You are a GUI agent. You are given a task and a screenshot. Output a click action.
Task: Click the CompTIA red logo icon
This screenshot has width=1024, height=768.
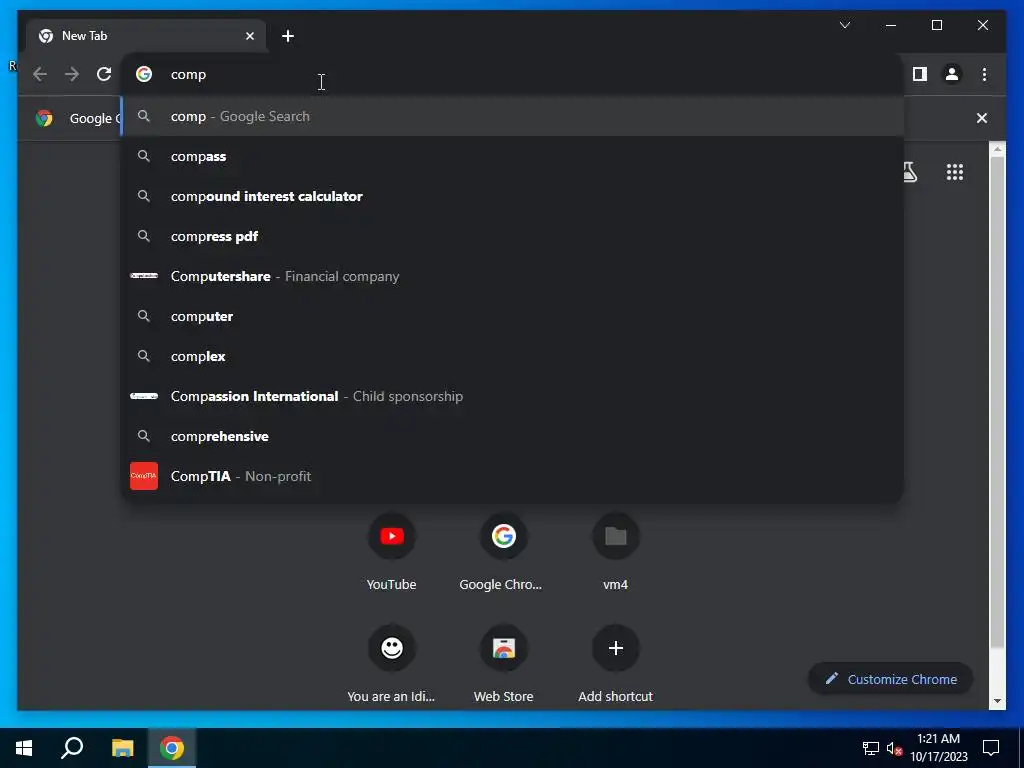[x=144, y=476]
